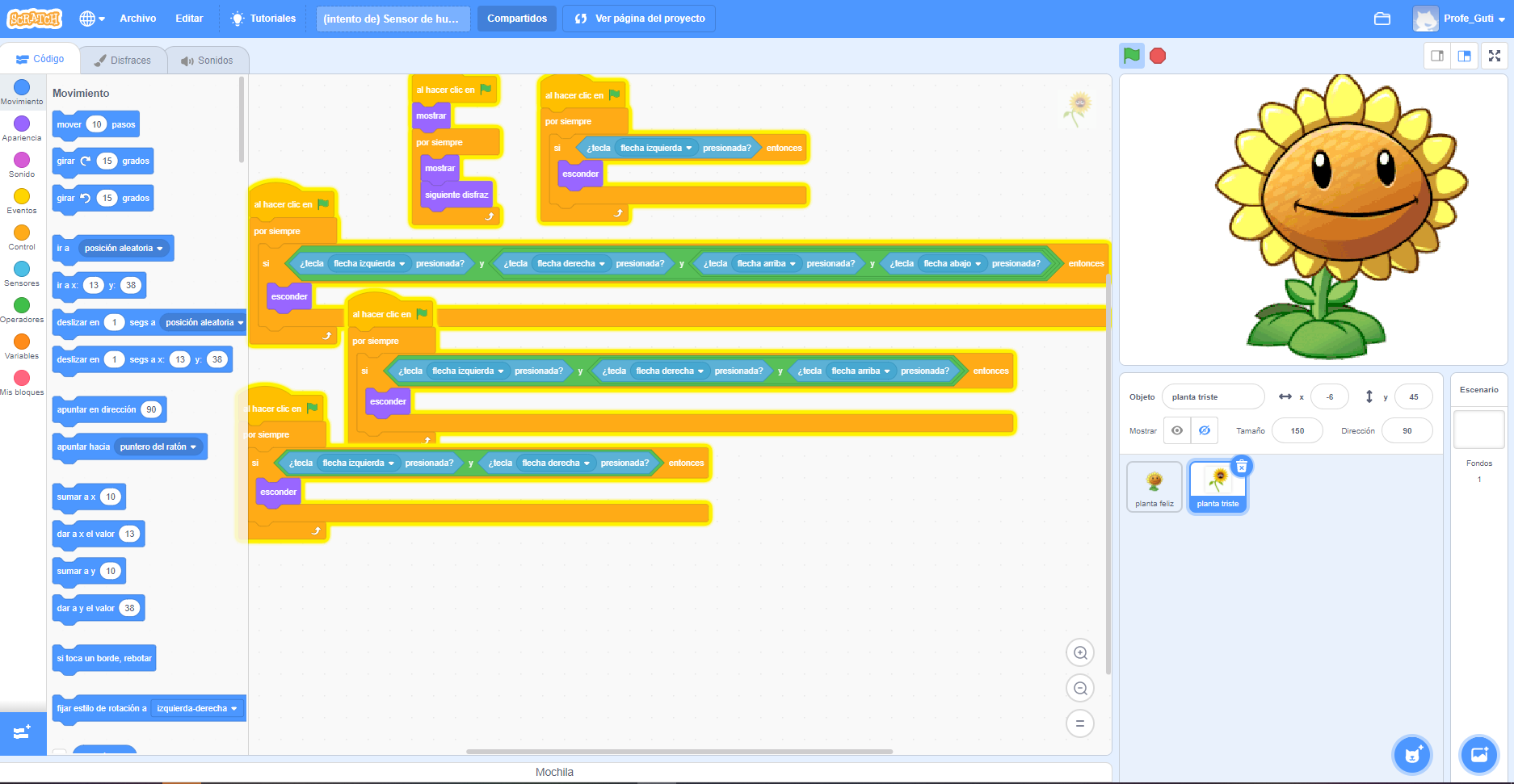Select the Sensores block category
The height and width of the screenshot is (784, 1514).
tap(22, 274)
